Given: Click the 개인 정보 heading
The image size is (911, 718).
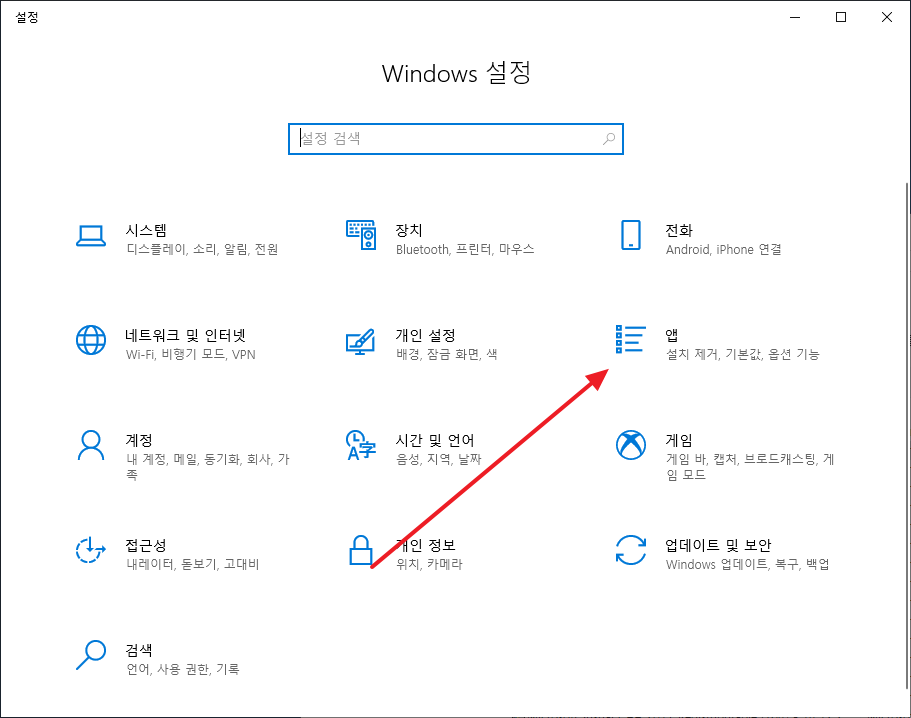Looking at the screenshot, I should [x=425, y=545].
